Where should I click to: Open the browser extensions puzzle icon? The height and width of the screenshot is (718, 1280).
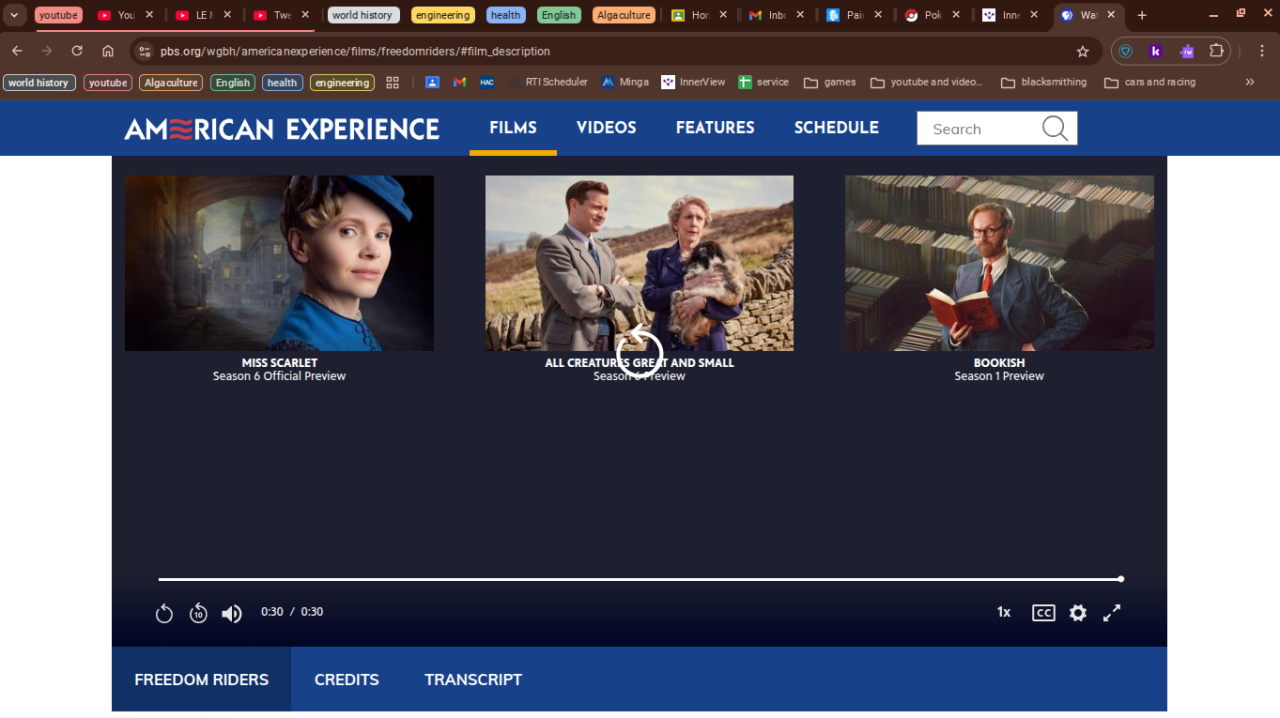click(x=1217, y=51)
